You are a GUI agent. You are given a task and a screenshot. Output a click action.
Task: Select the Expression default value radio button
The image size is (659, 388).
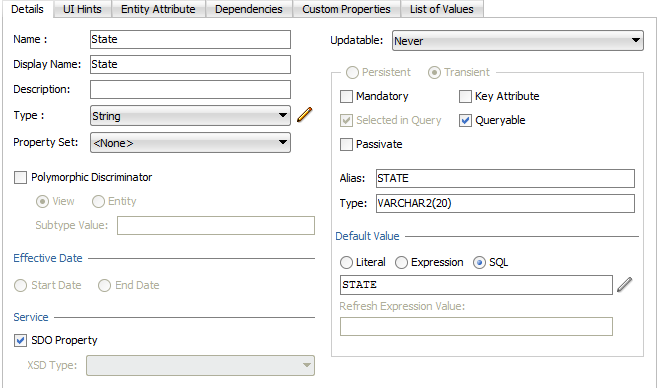[401, 262]
